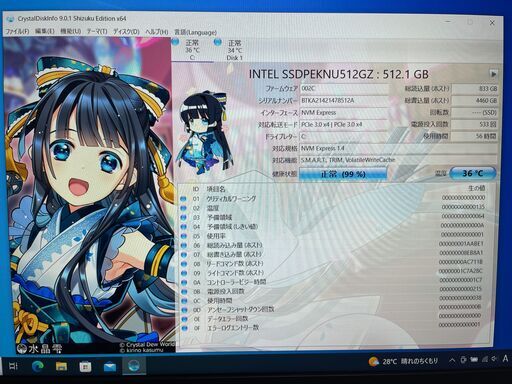Click next disk arrow button
This screenshot has width=512, height=384.
click(493, 74)
